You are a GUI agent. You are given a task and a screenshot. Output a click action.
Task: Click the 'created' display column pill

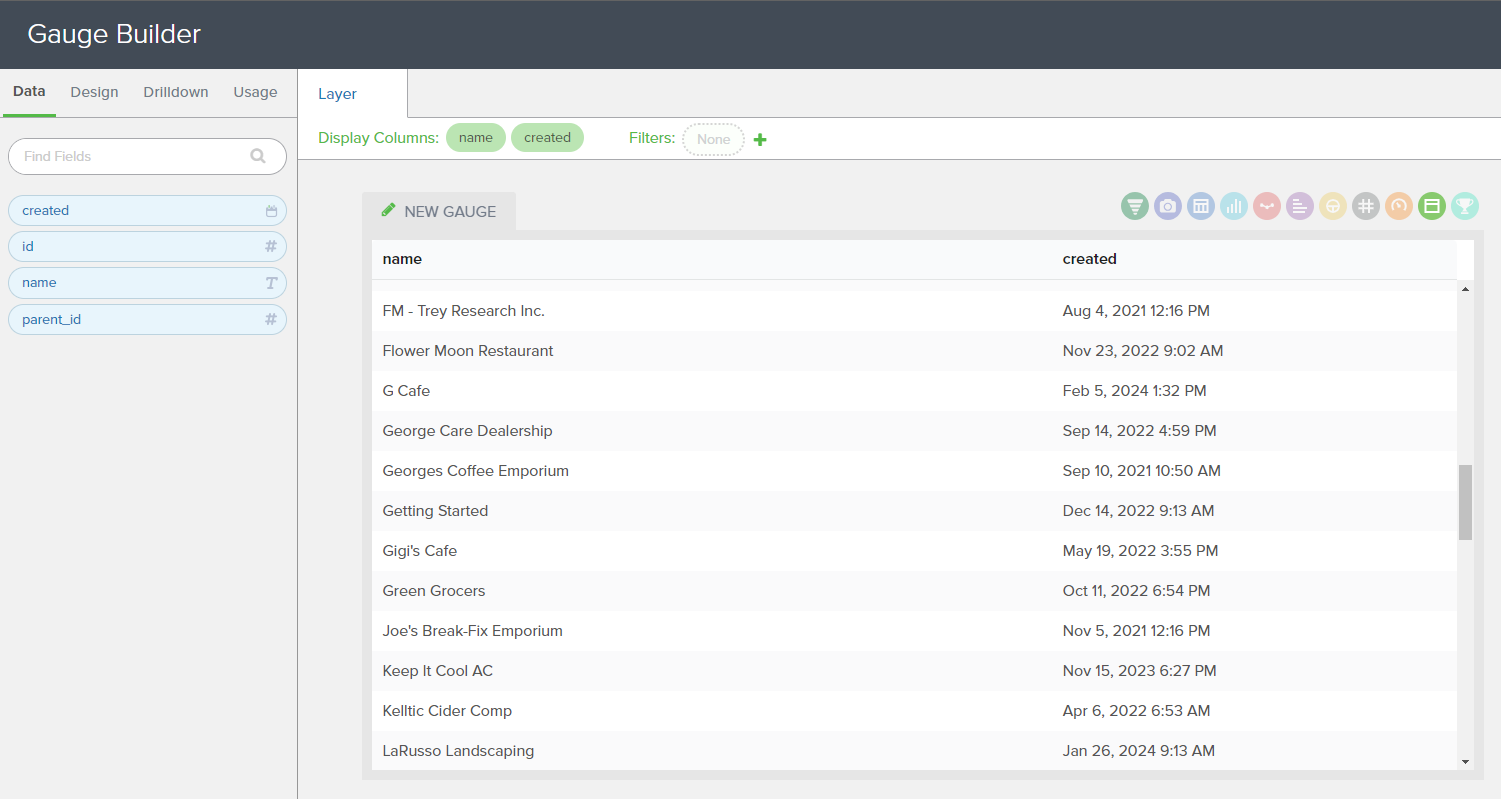(547, 138)
